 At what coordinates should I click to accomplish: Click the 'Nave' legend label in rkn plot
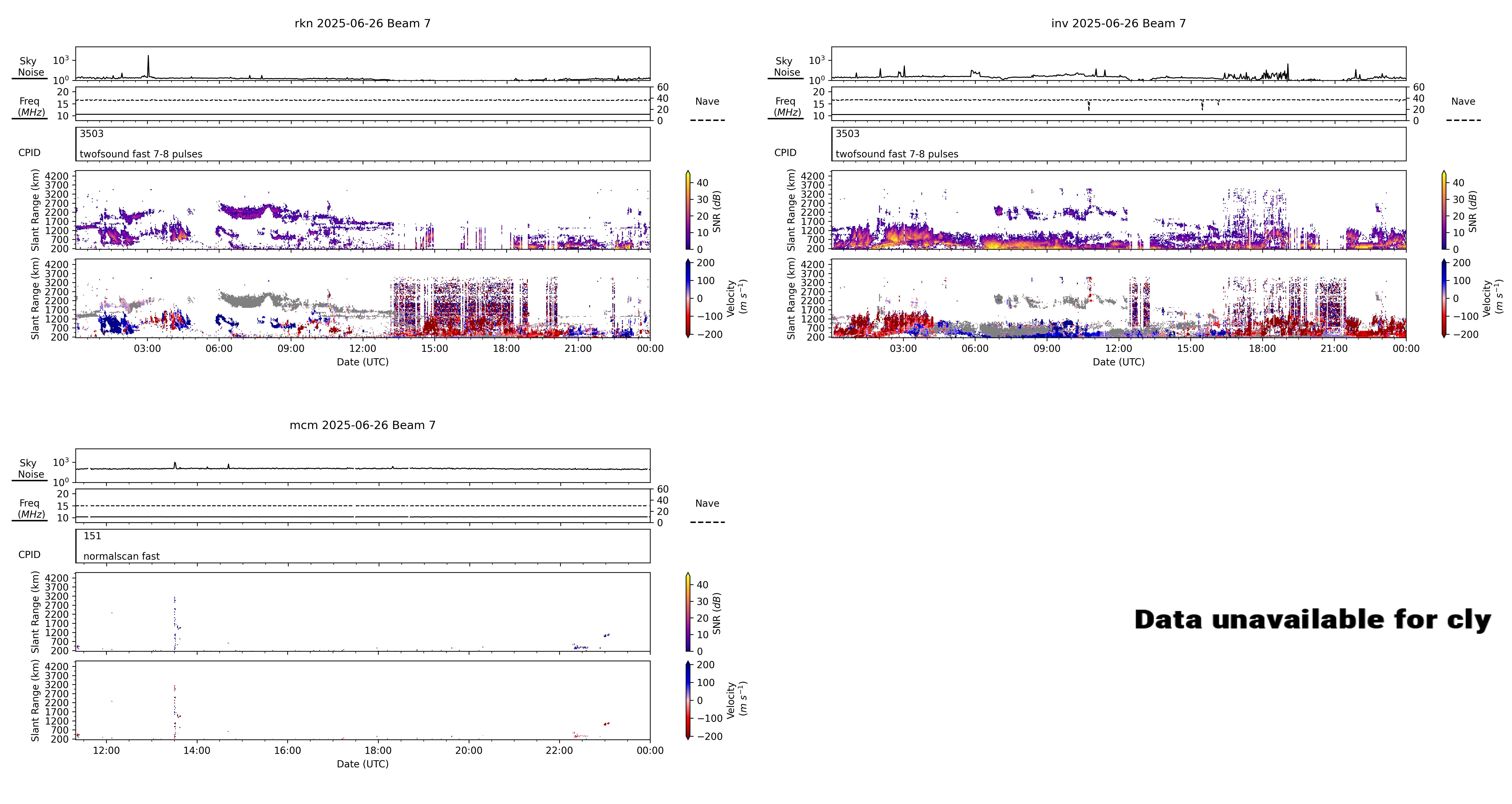click(x=707, y=101)
